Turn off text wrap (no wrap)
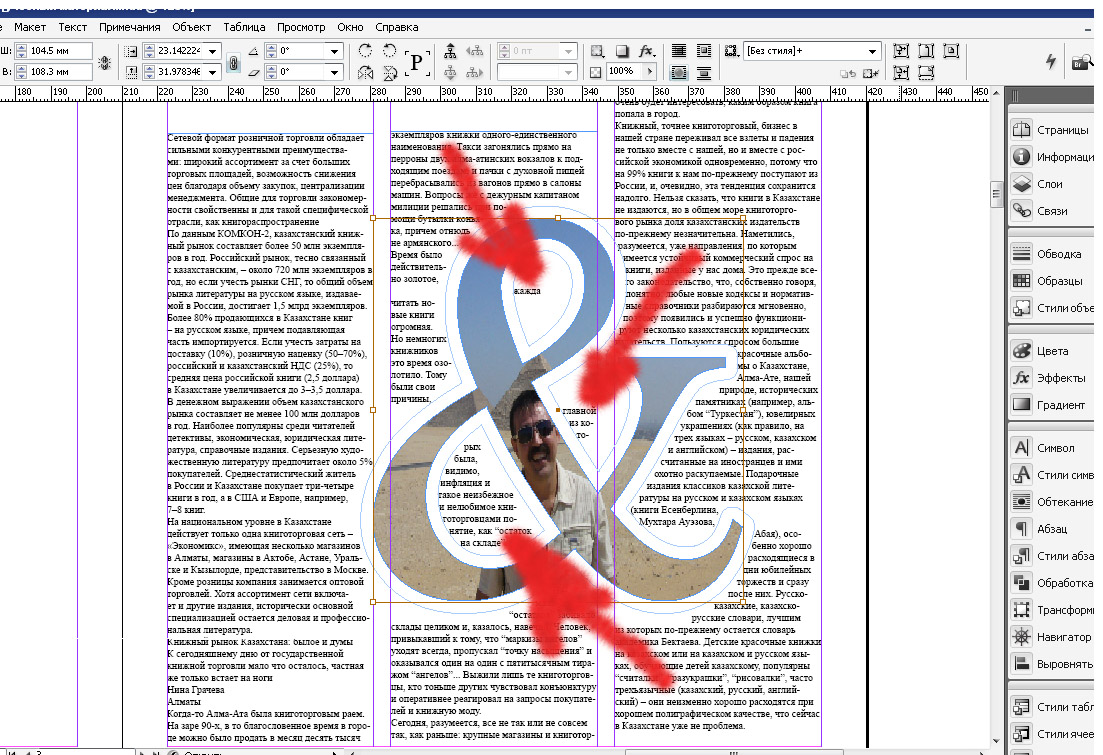This screenshot has width=1103, height=755. [679, 51]
